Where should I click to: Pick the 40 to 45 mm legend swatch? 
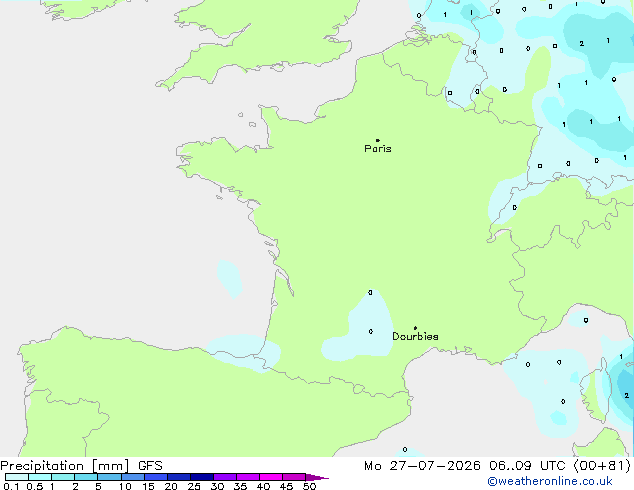coord(271,477)
